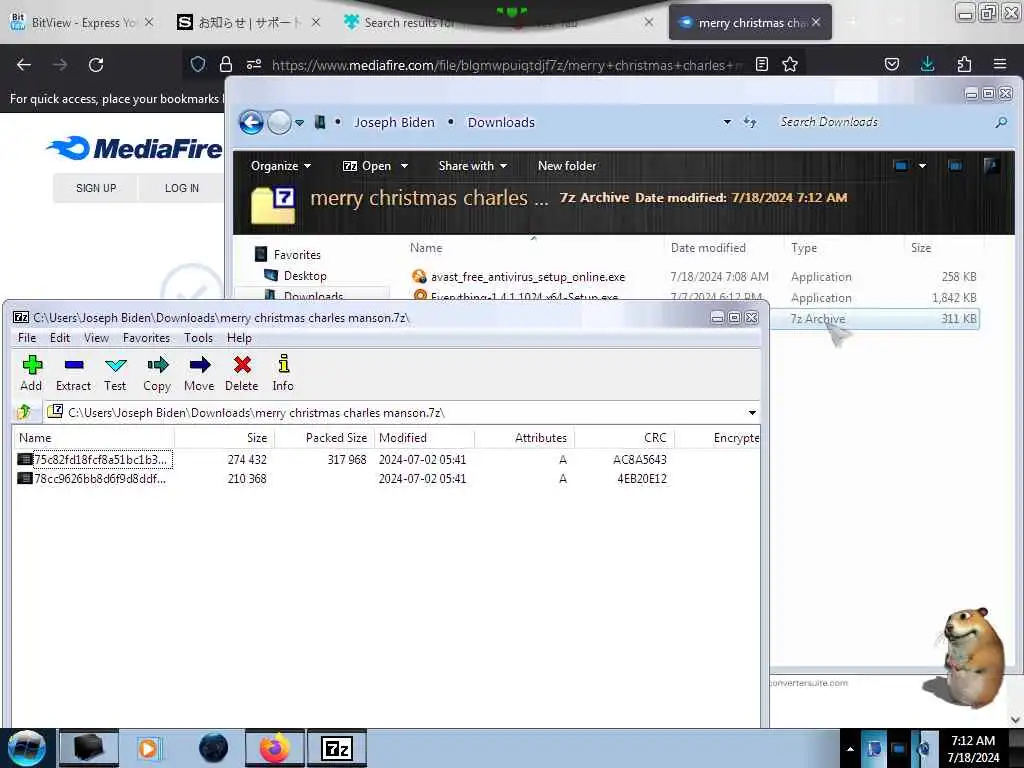Toggle the Explorer preview pane icon
Viewport: 1024px width, 768px height.
pos(955,166)
